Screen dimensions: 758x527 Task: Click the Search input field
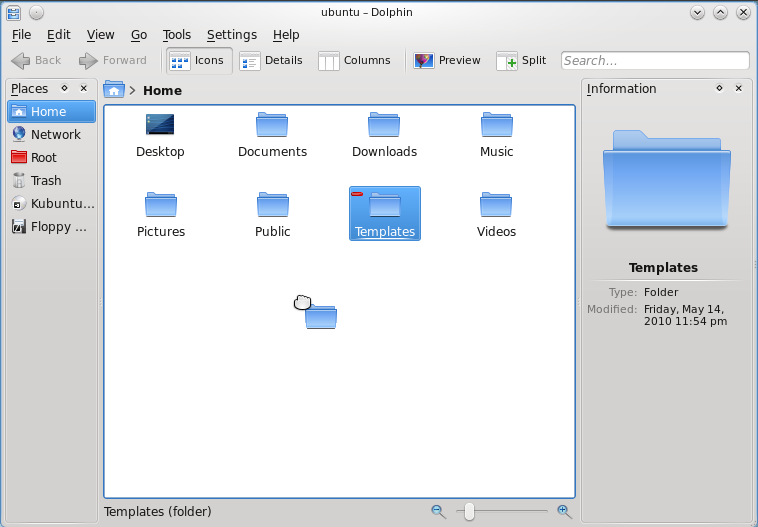(x=654, y=61)
